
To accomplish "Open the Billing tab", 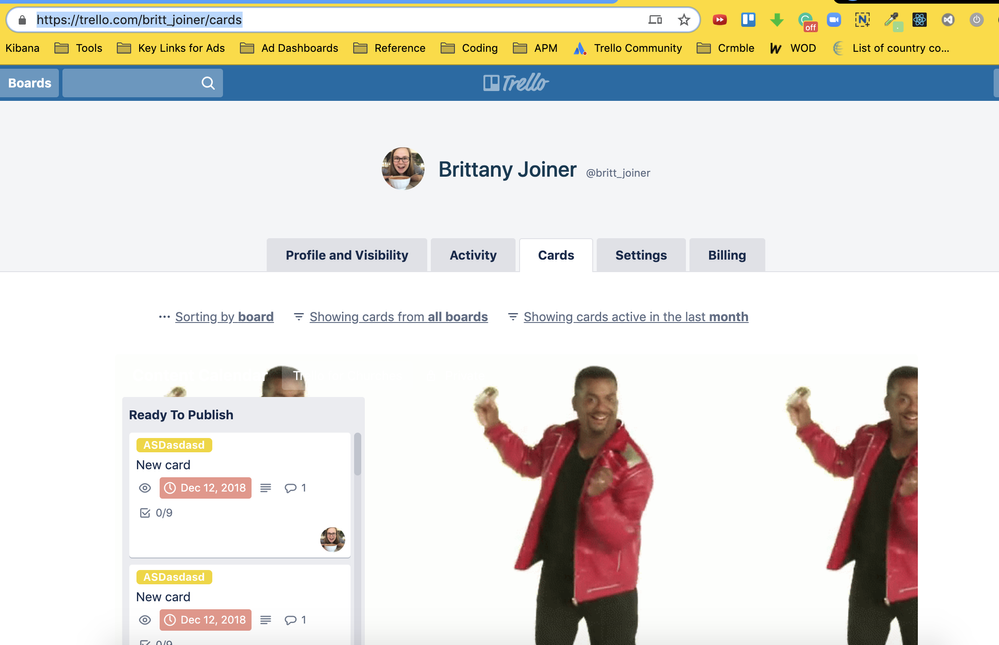I will (x=727, y=255).
